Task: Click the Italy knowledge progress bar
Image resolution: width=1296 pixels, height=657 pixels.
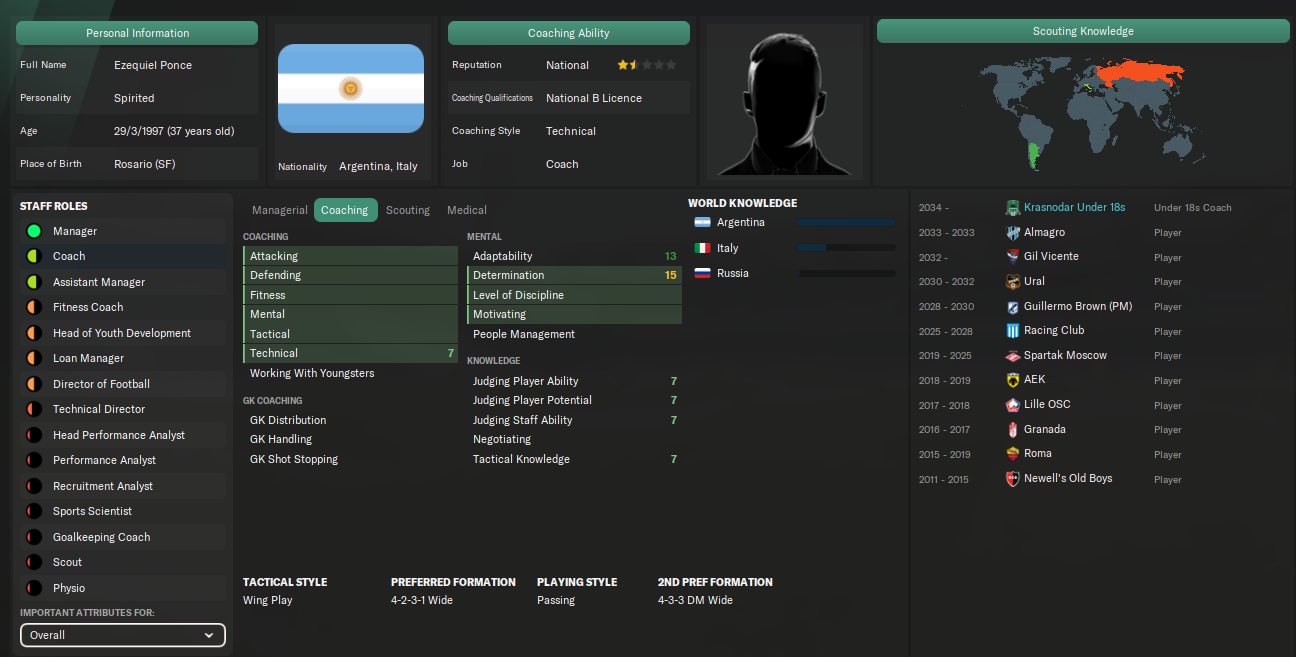Action: tap(847, 248)
